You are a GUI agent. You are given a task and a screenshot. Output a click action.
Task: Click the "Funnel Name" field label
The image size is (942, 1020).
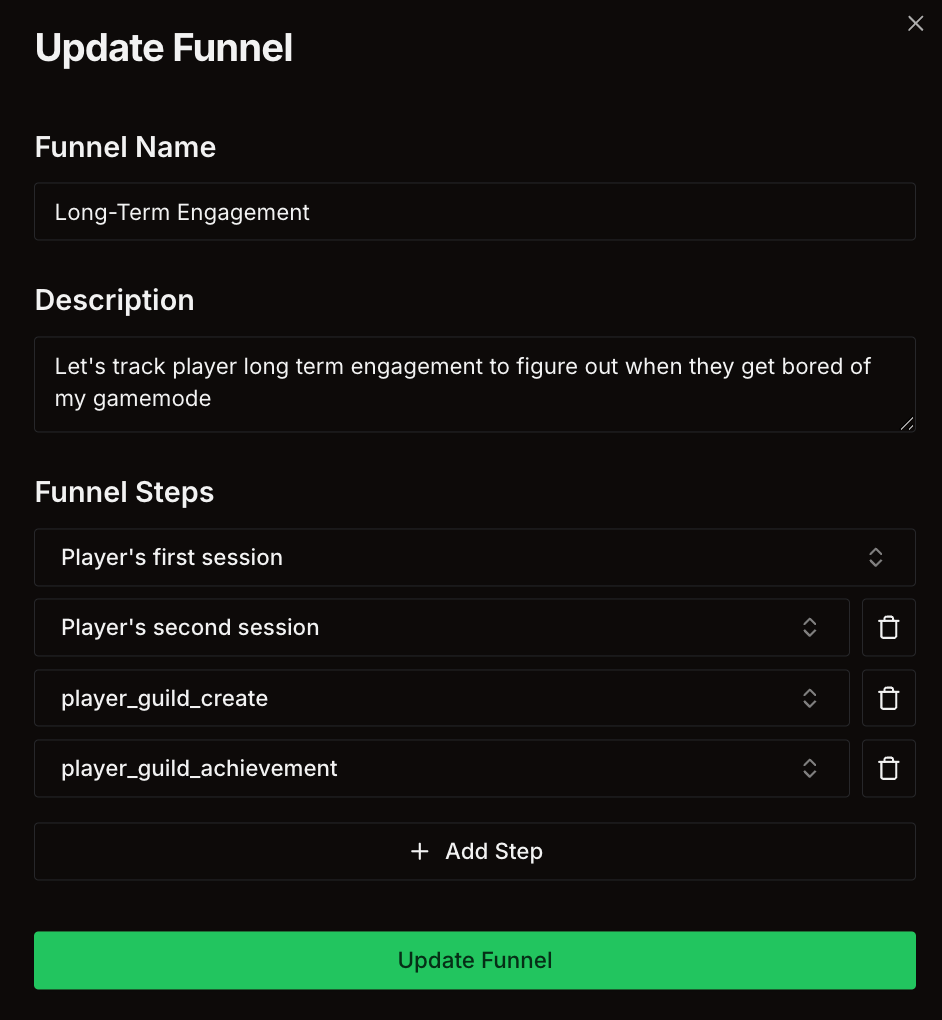click(125, 147)
